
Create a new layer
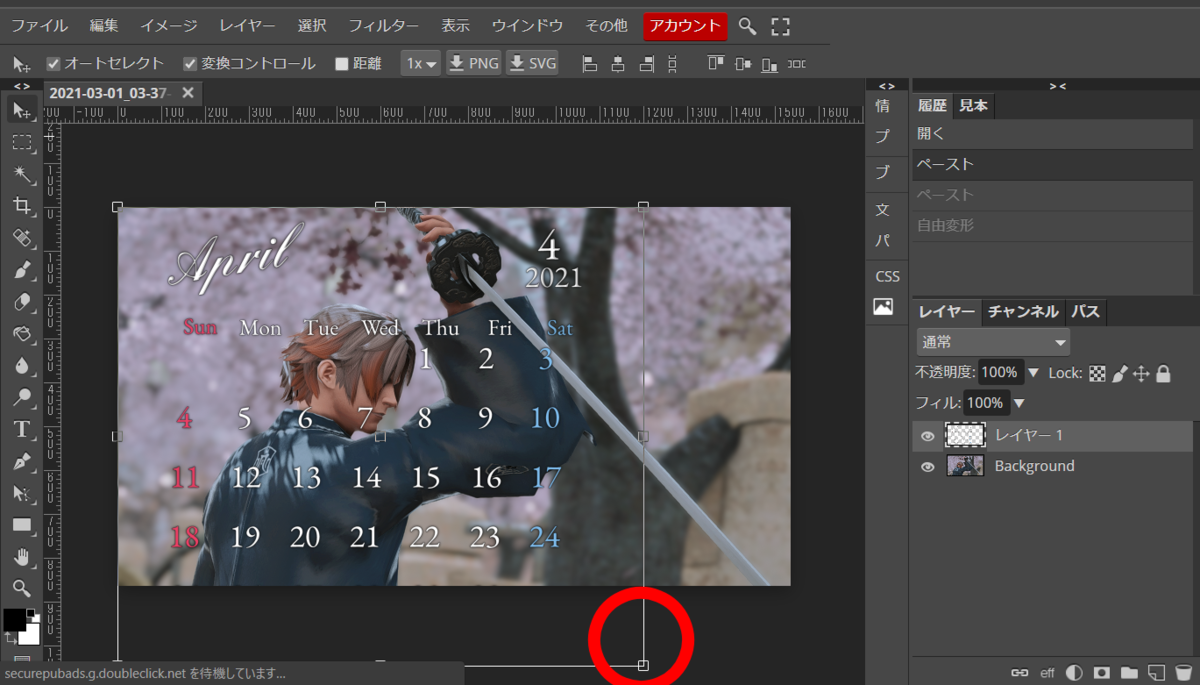1156,672
